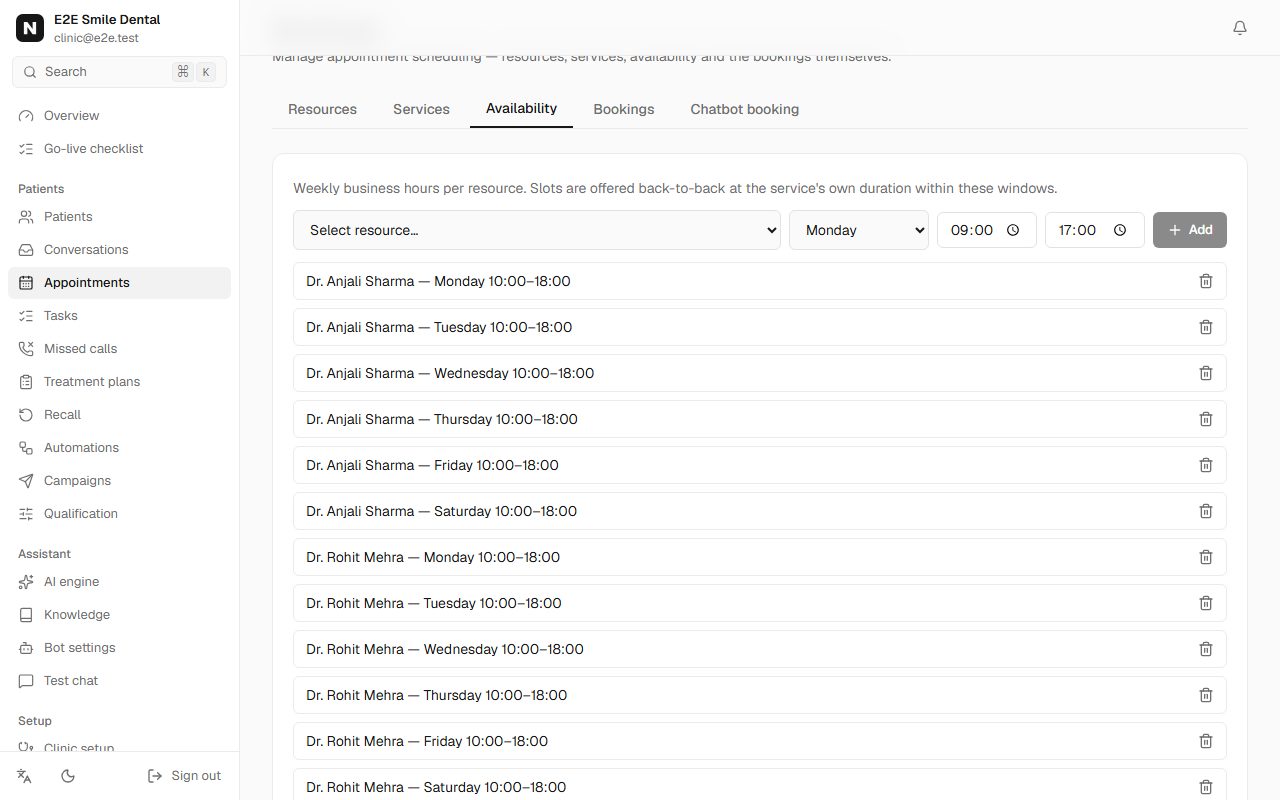Image resolution: width=1280 pixels, height=800 pixels.
Task: Open the Bookings tab
Action: click(x=624, y=109)
